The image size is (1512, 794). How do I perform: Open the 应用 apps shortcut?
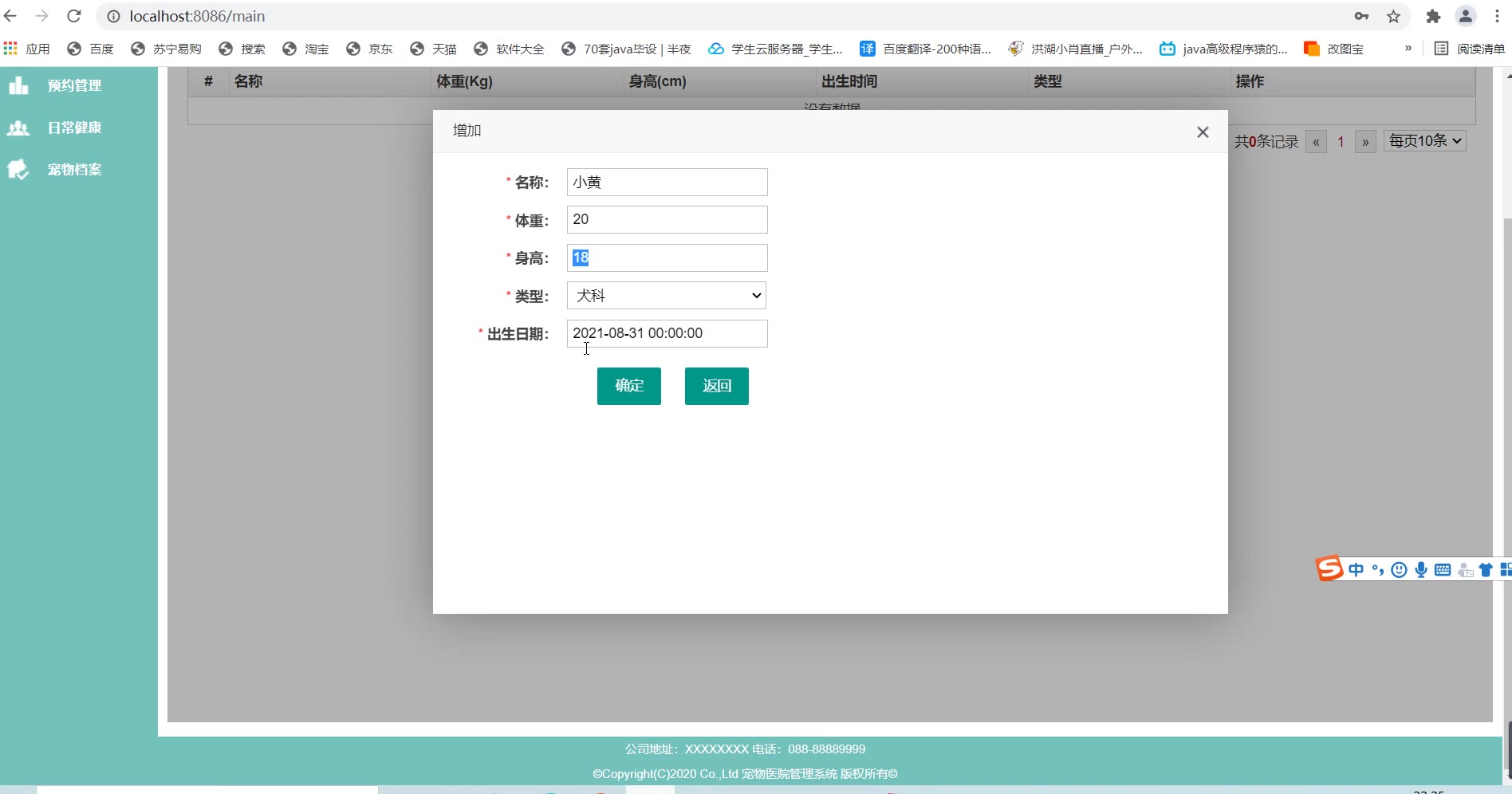click(x=27, y=49)
